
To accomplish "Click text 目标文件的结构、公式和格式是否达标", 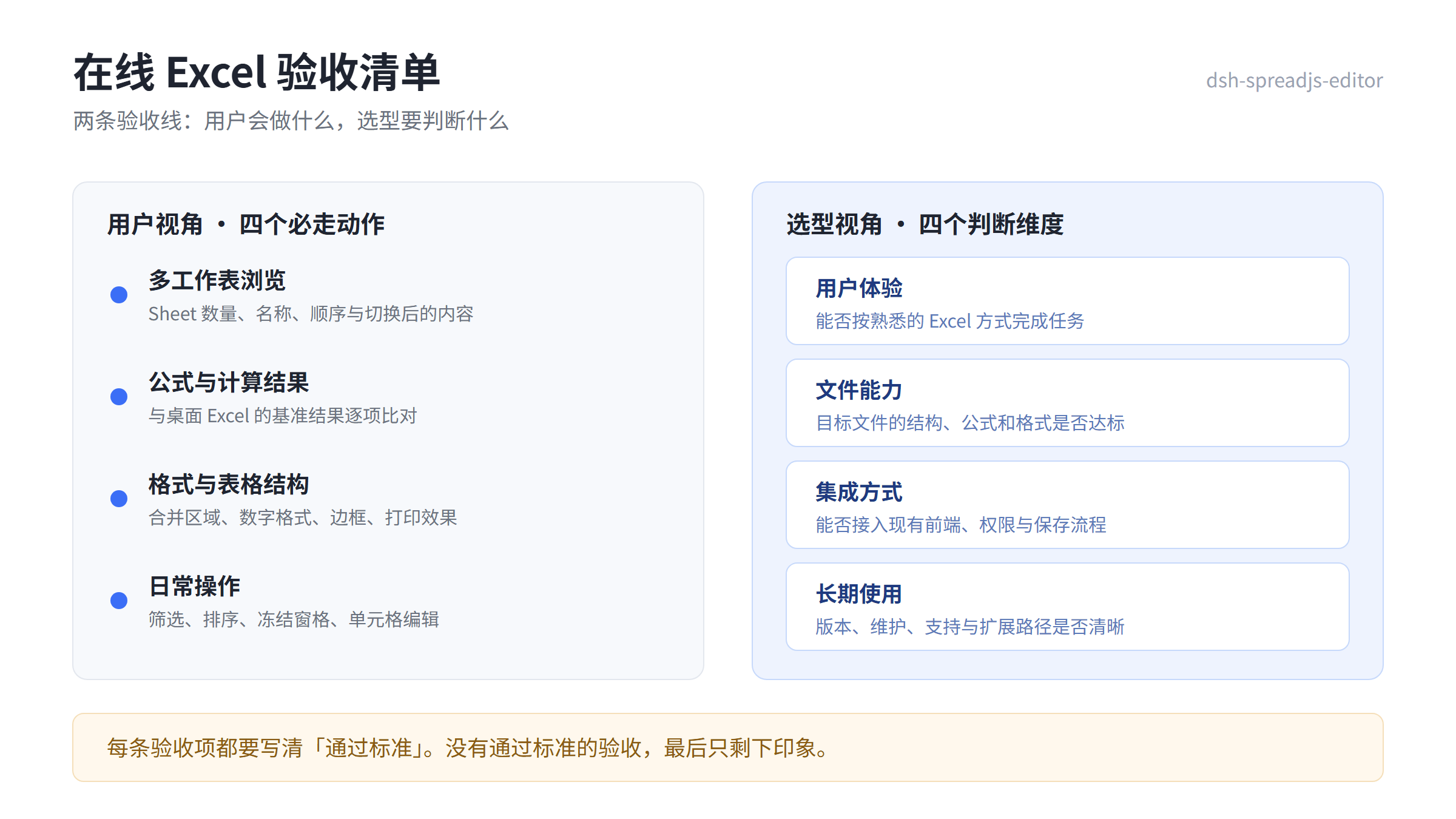I will tap(970, 423).
